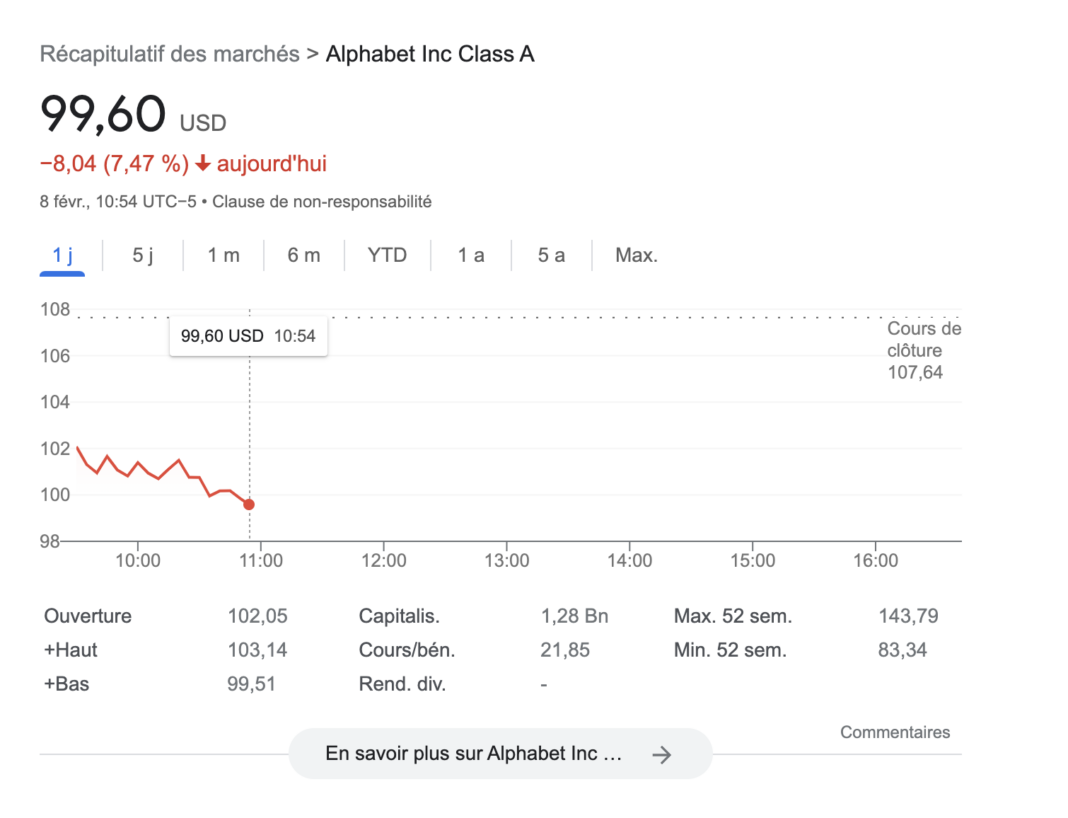Click the Cours de clôture 107,64 label
This screenshot has width=1068, height=818.
point(923,351)
